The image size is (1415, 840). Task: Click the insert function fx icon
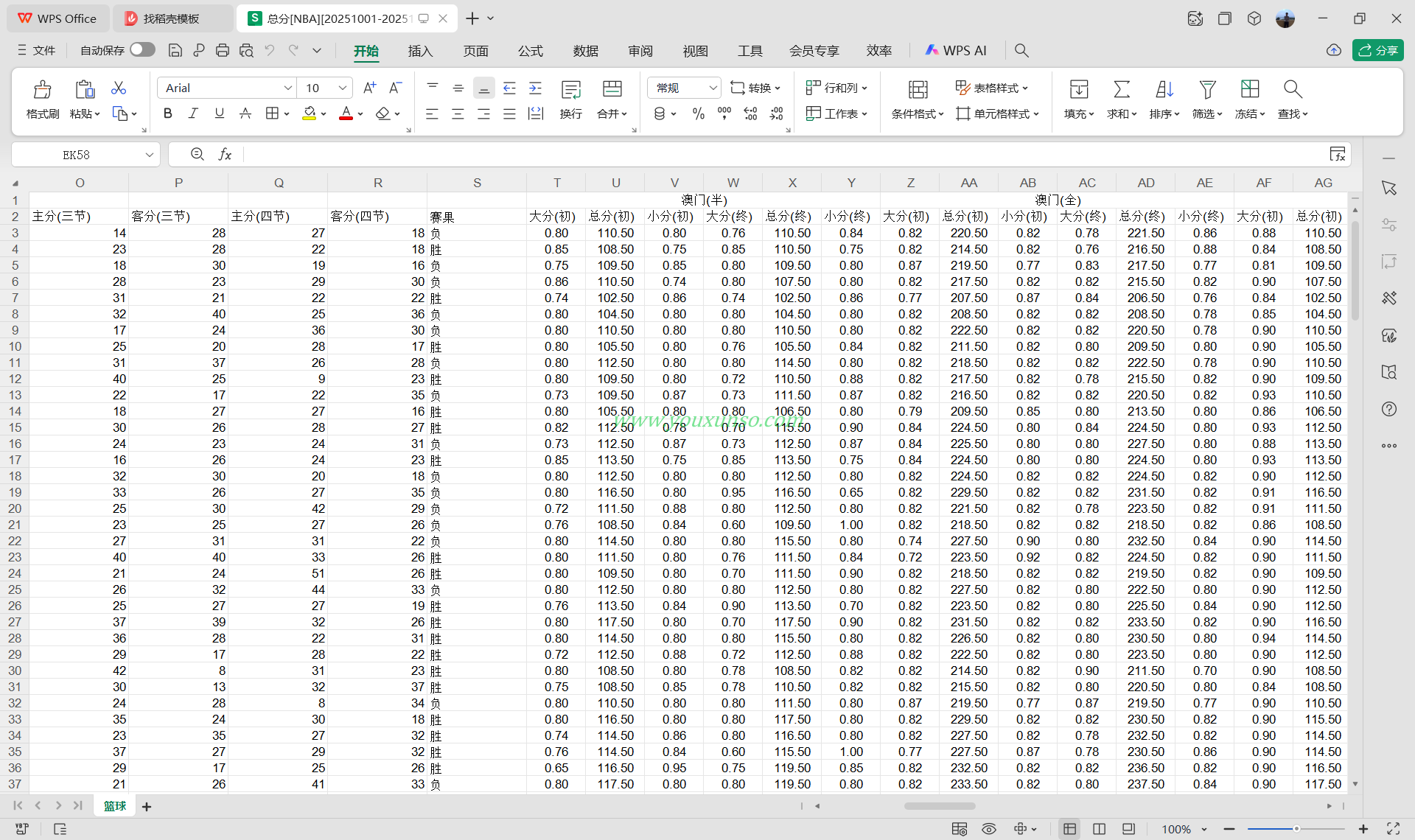pyautogui.click(x=225, y=154)
